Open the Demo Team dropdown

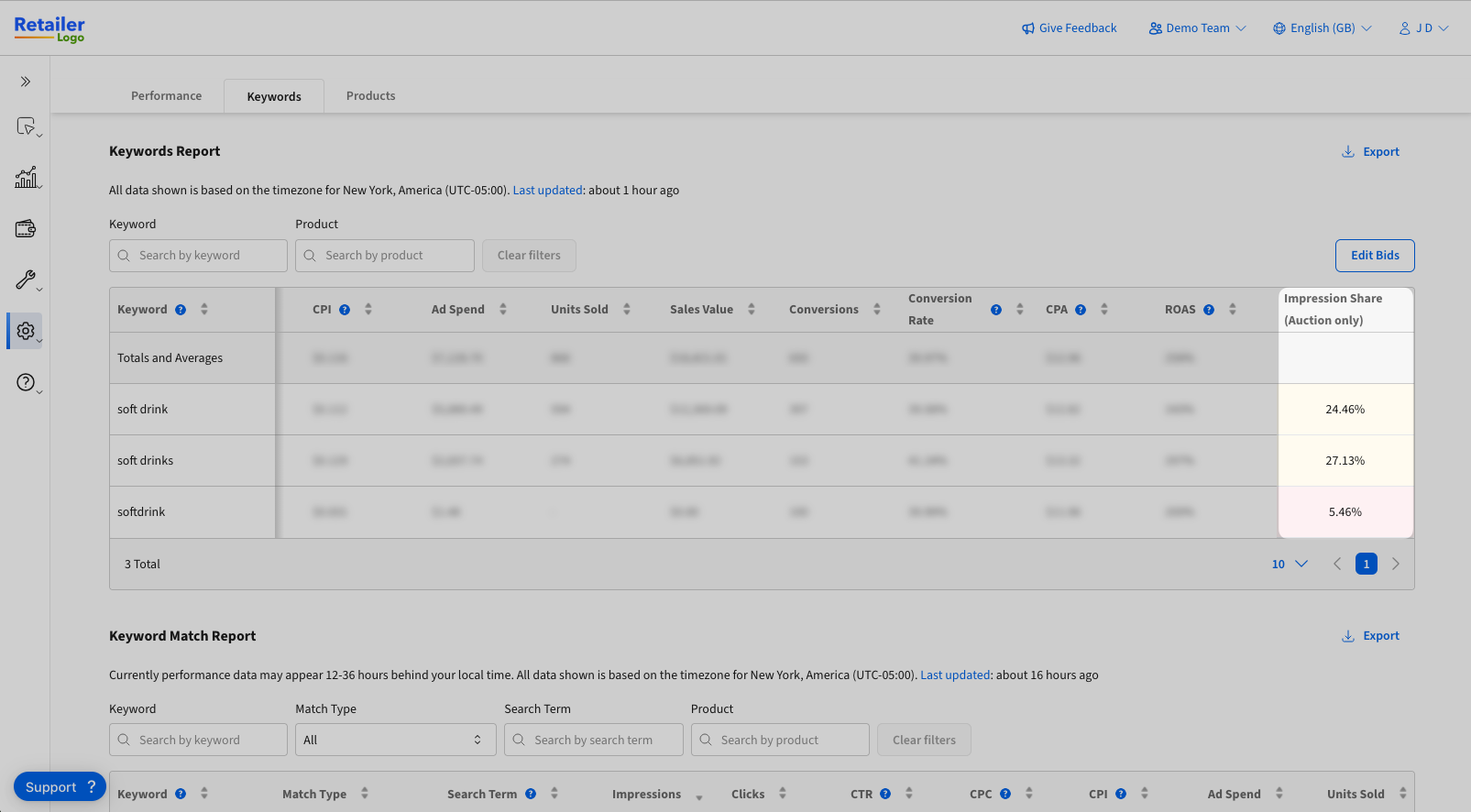point(1198,28)
